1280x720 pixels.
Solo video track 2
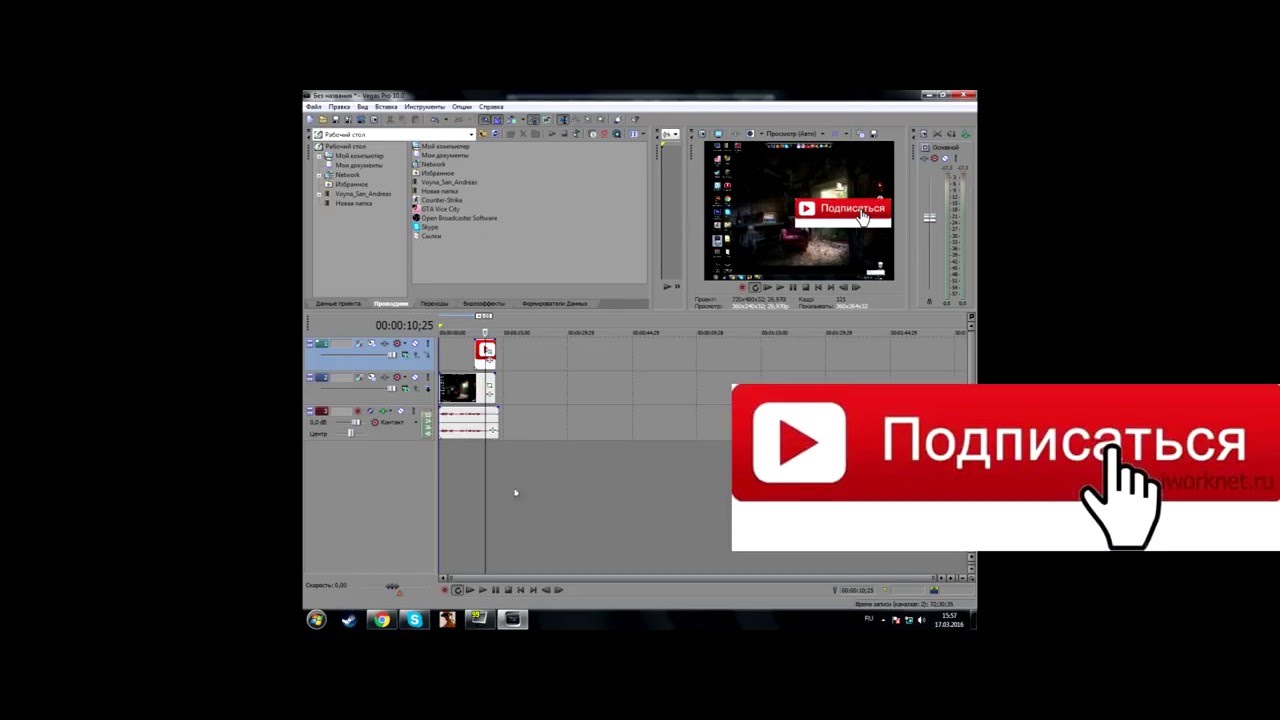(x=428, y=377)
